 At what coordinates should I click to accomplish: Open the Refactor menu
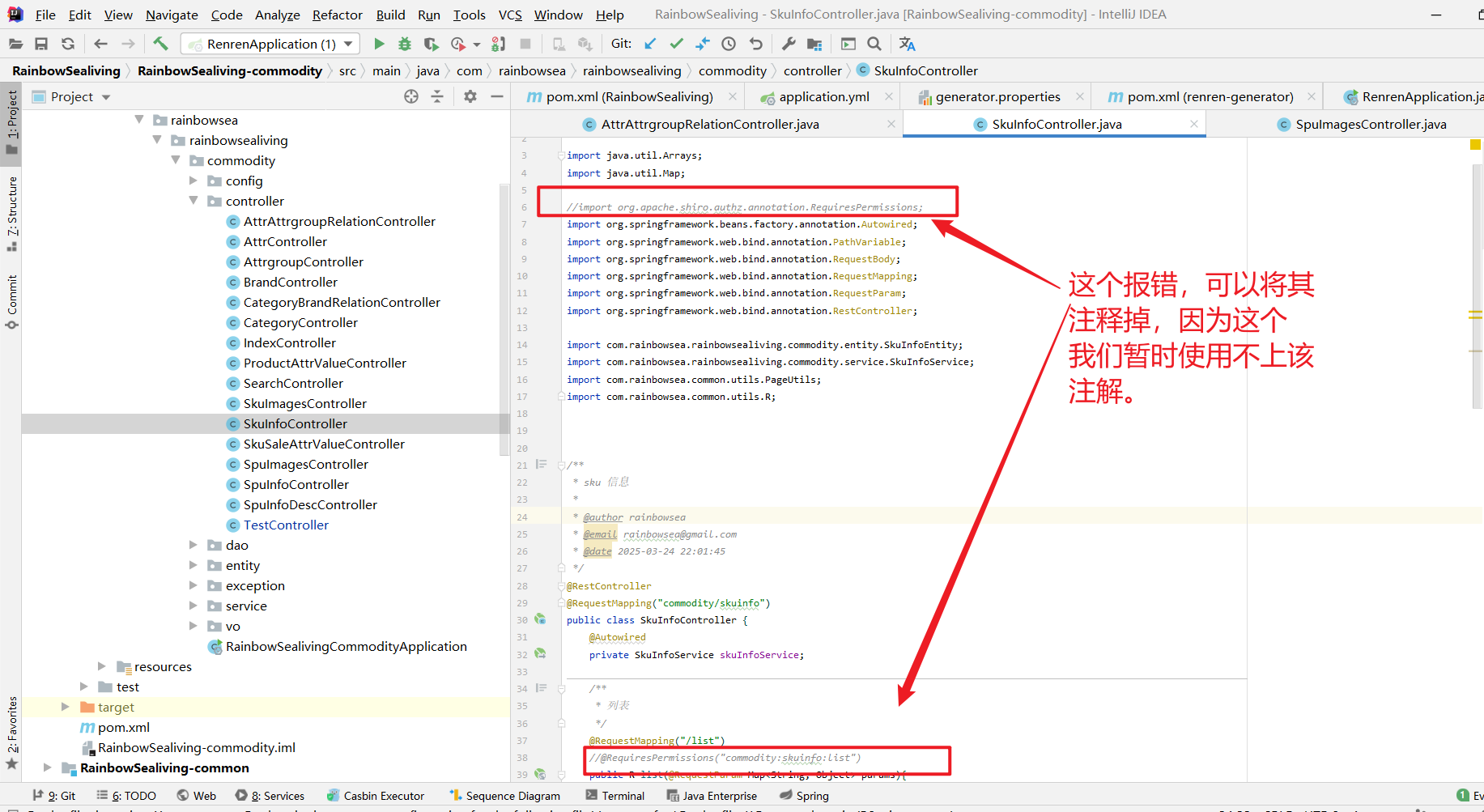pos(338,15)
